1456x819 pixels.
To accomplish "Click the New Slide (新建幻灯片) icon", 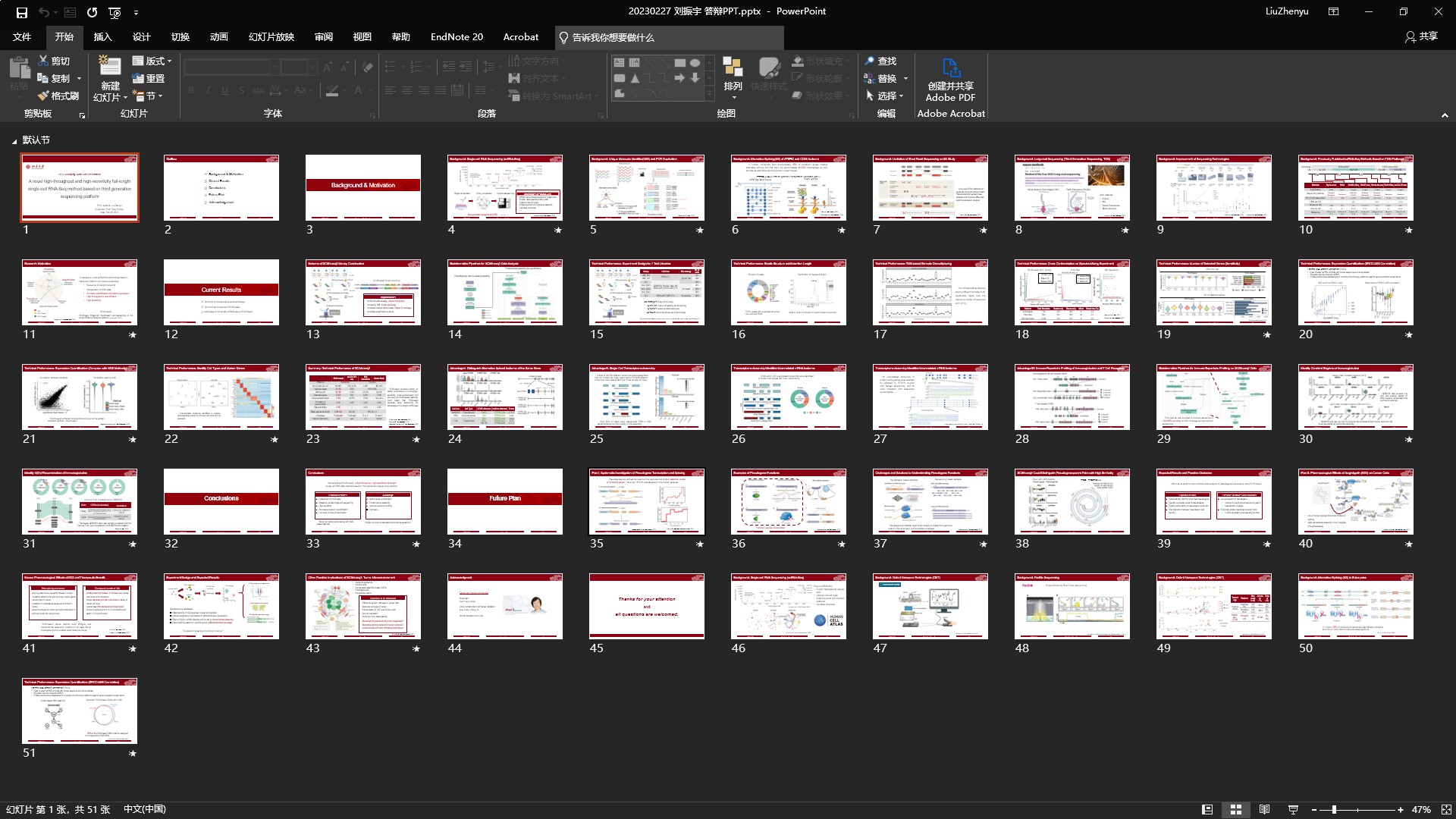I will point(110,67).
